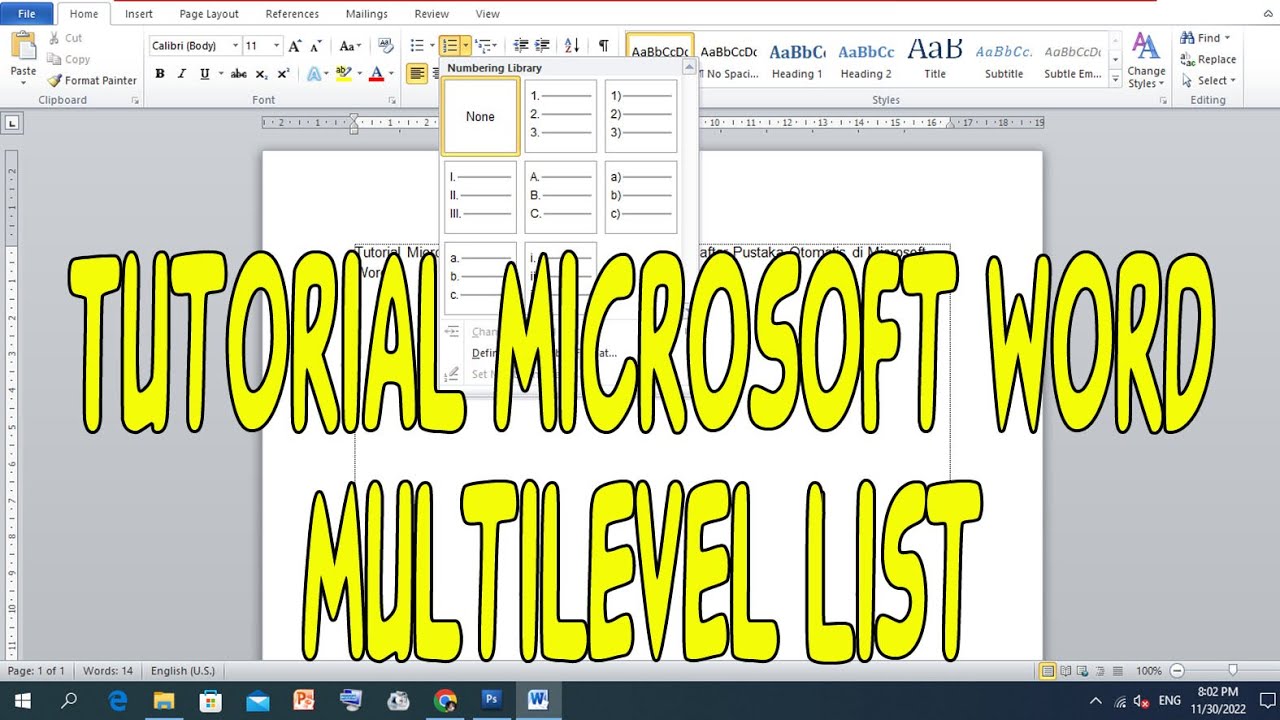Open Photoshop from the taskbar
Screen dimensions: 1280x720
pyautogui.click(x=492, y=700)
